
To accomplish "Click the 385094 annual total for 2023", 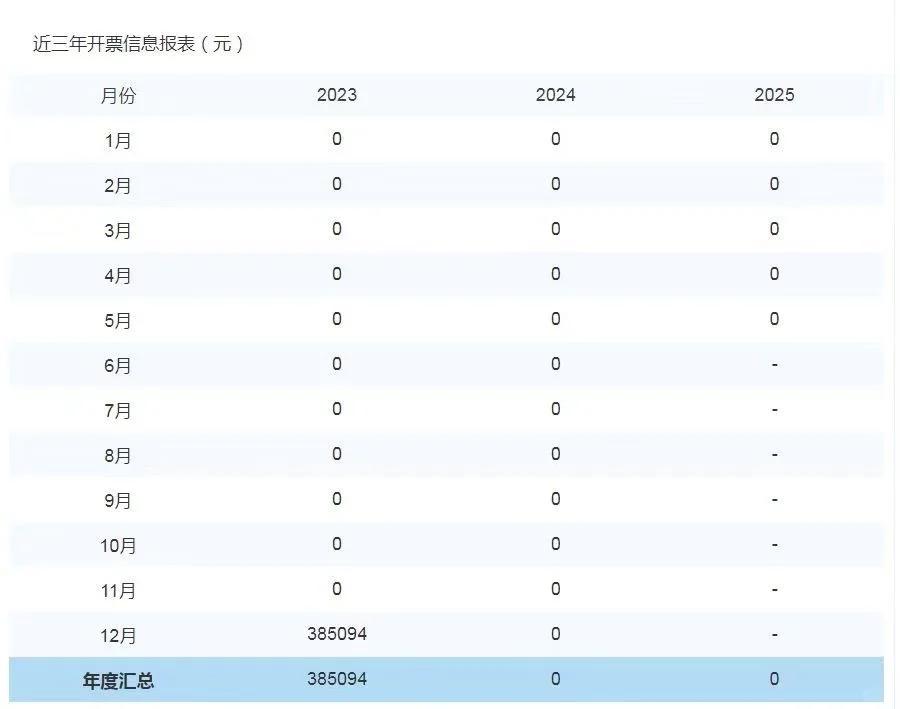I will (335, 679).
